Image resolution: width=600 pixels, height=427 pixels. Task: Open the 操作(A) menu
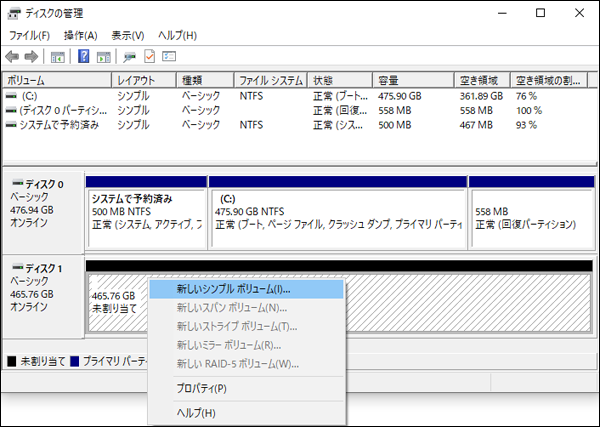tap(81, 36)
